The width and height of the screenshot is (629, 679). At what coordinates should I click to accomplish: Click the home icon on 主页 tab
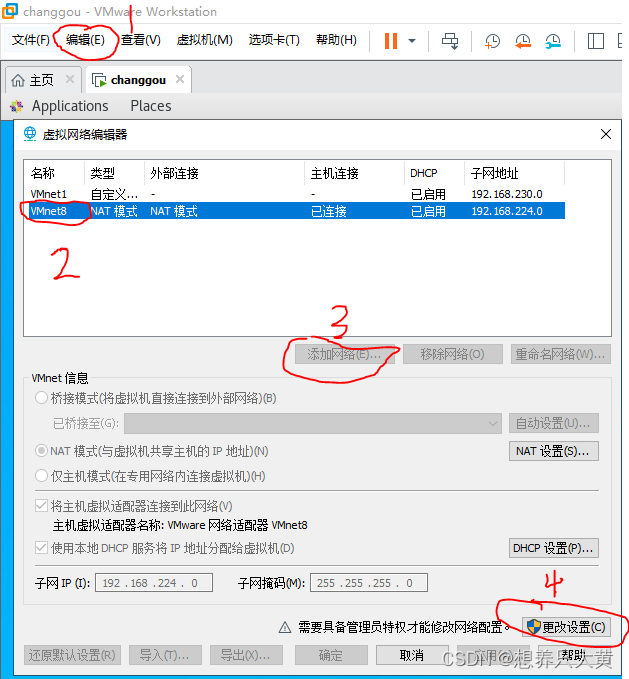[18, 80]
